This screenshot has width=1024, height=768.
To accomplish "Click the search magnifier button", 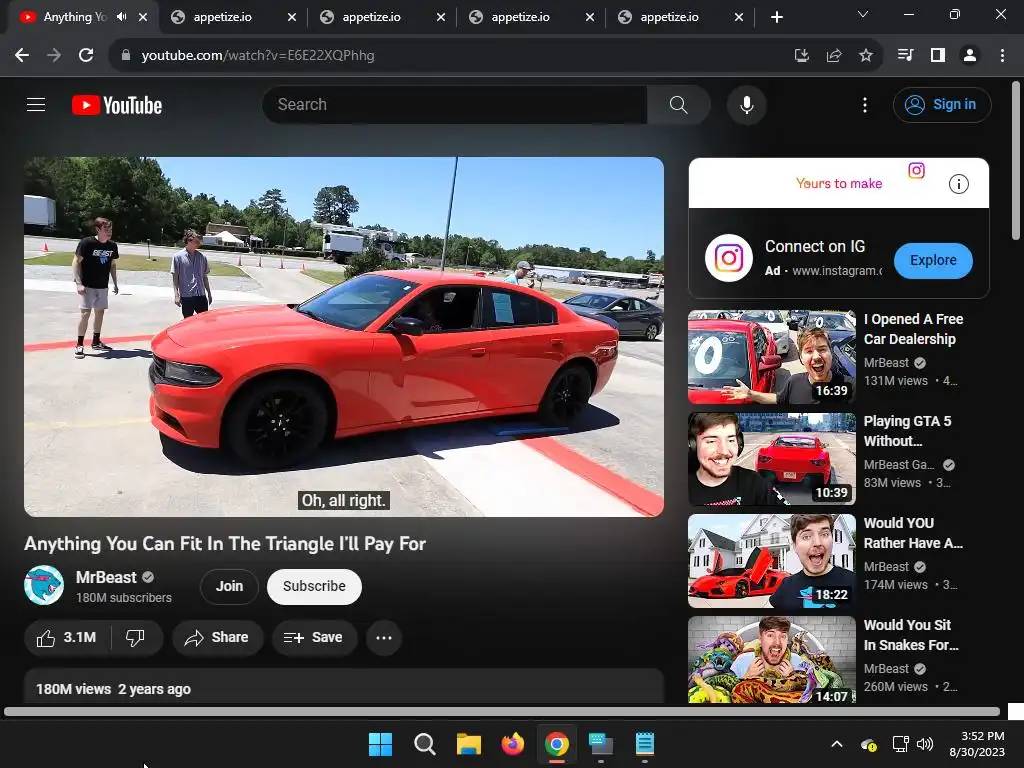I will [x=679, y=104].
